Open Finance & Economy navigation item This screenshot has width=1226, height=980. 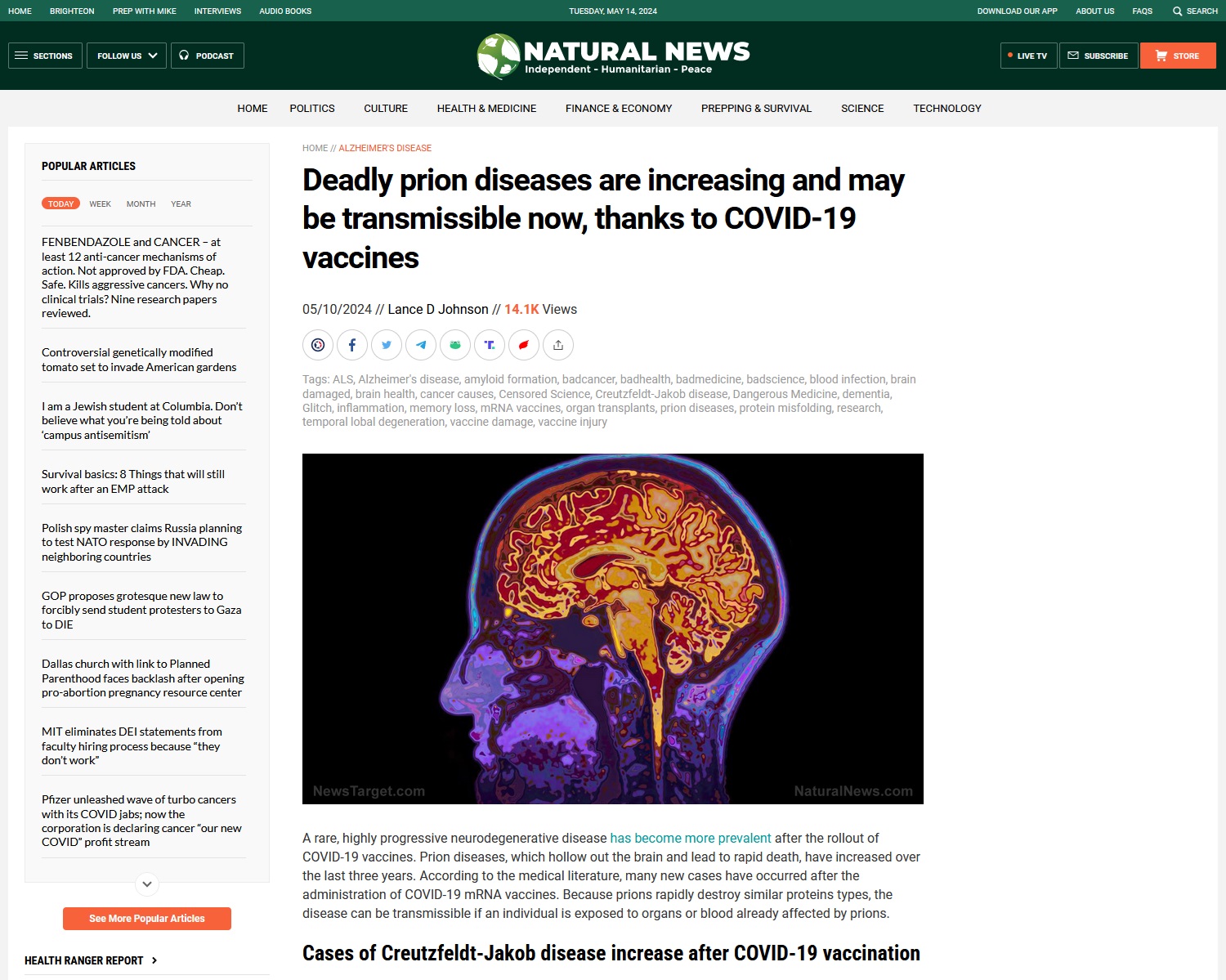click(x=619, y=108)
